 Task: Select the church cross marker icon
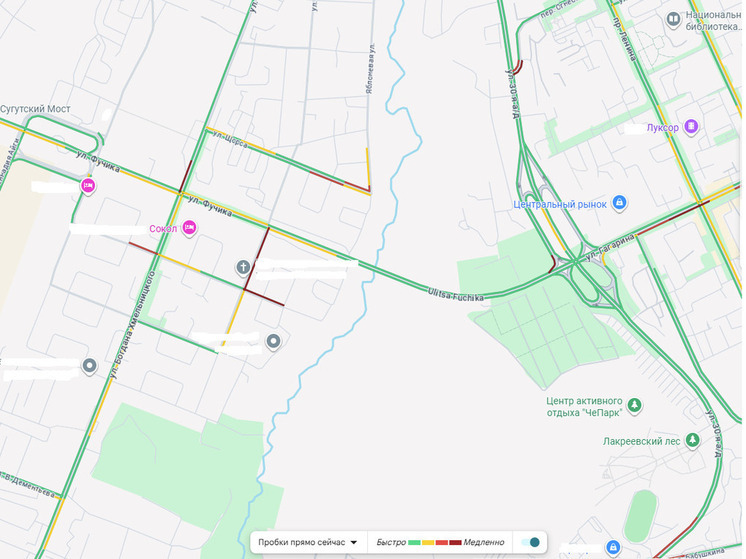(243, 267)
